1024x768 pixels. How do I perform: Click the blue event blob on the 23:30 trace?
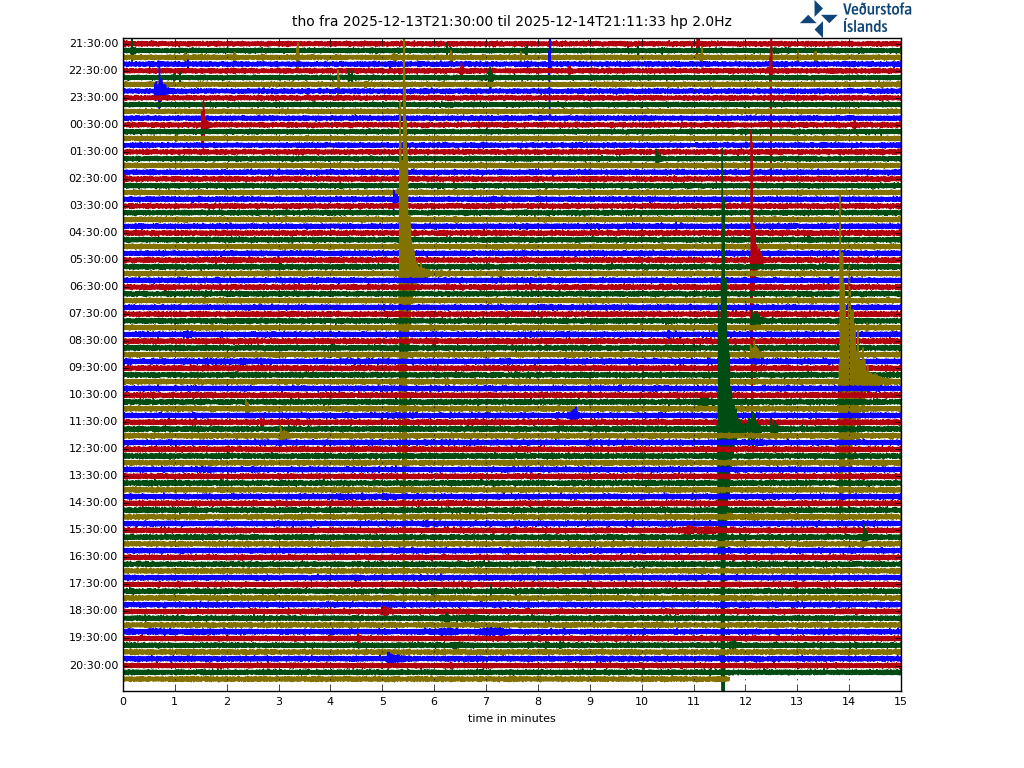click(x=161, y=89)
